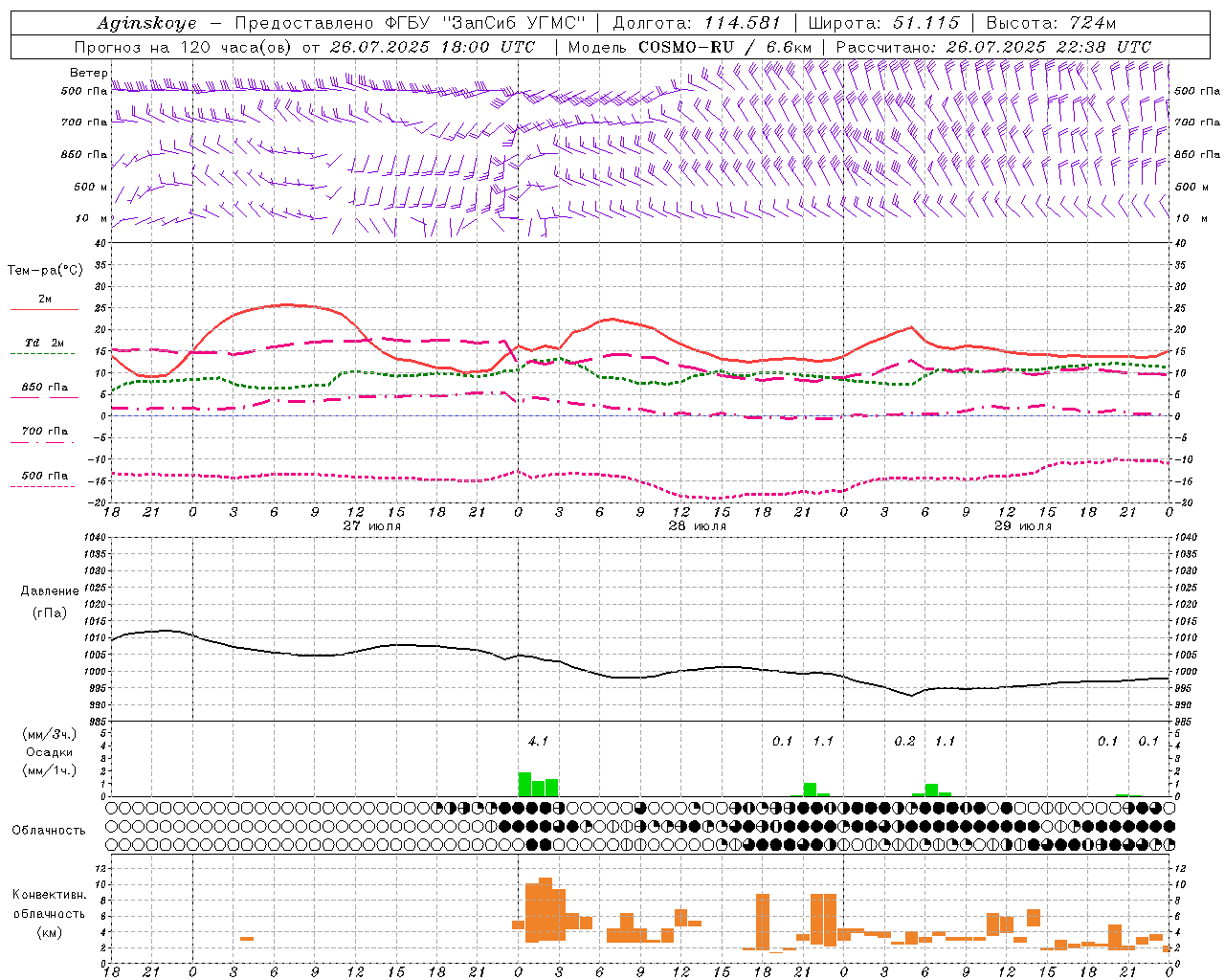
Task: Click the COSMO-RU model name in header
Action: (686, 47)
